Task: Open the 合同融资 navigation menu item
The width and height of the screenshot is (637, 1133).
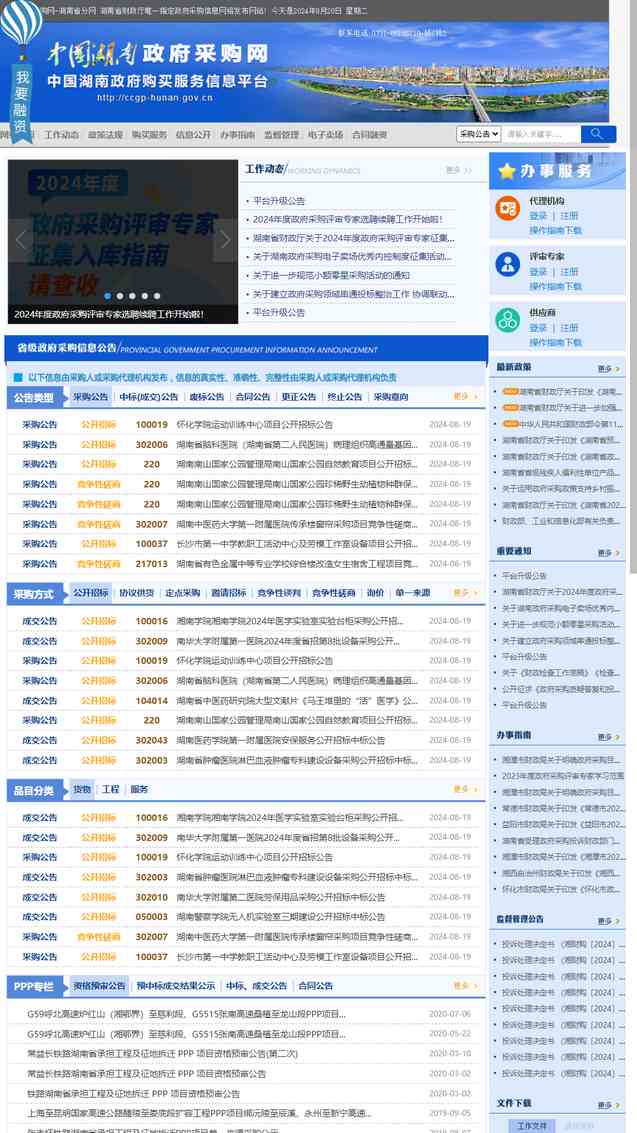Action: [x=369, y=134]
